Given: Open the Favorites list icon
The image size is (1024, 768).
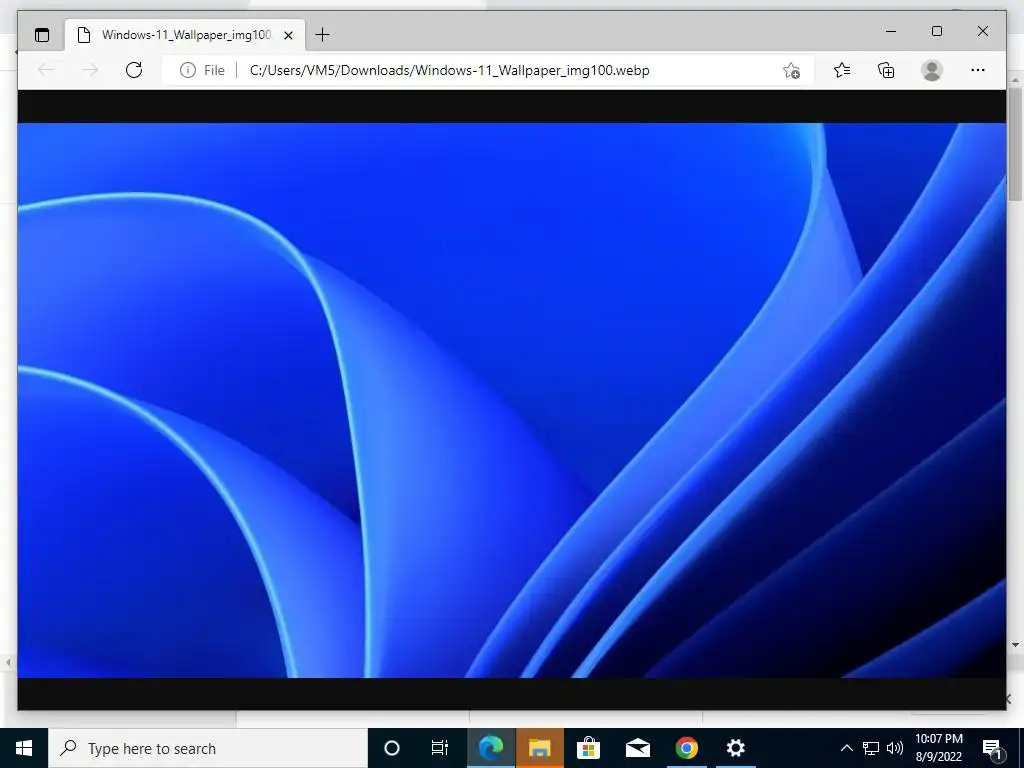Looking at the screenshot, I should tap(842, 70).
